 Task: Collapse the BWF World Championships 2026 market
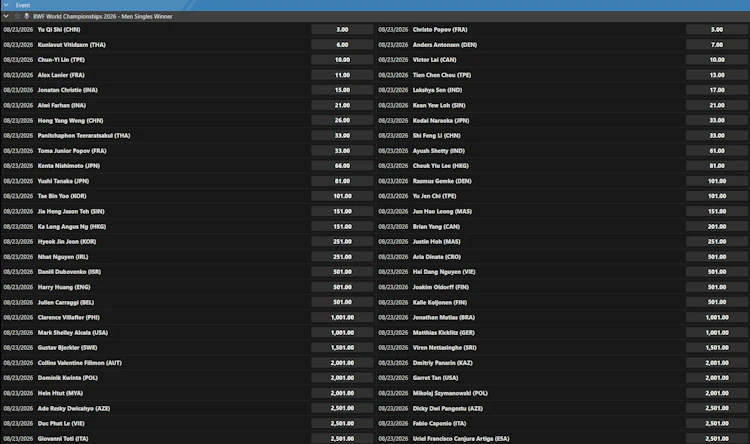click(x=6, y=16)
